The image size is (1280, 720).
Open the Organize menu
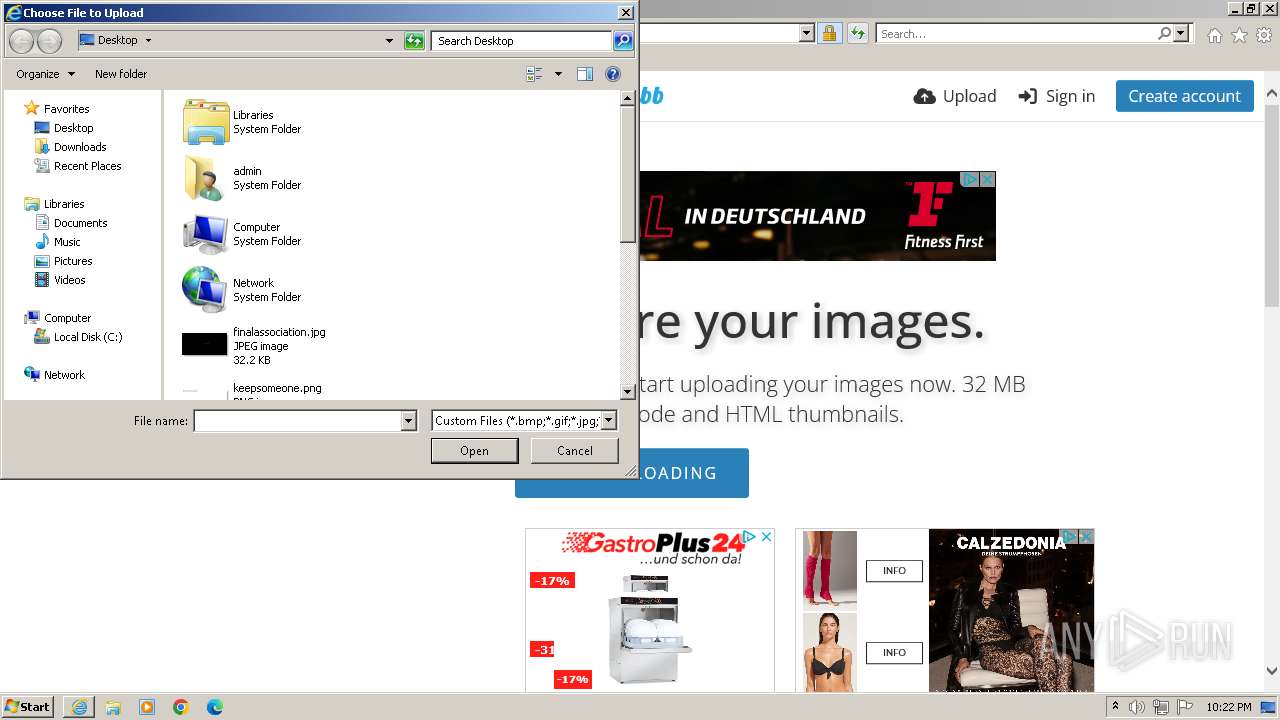[45, 74]
